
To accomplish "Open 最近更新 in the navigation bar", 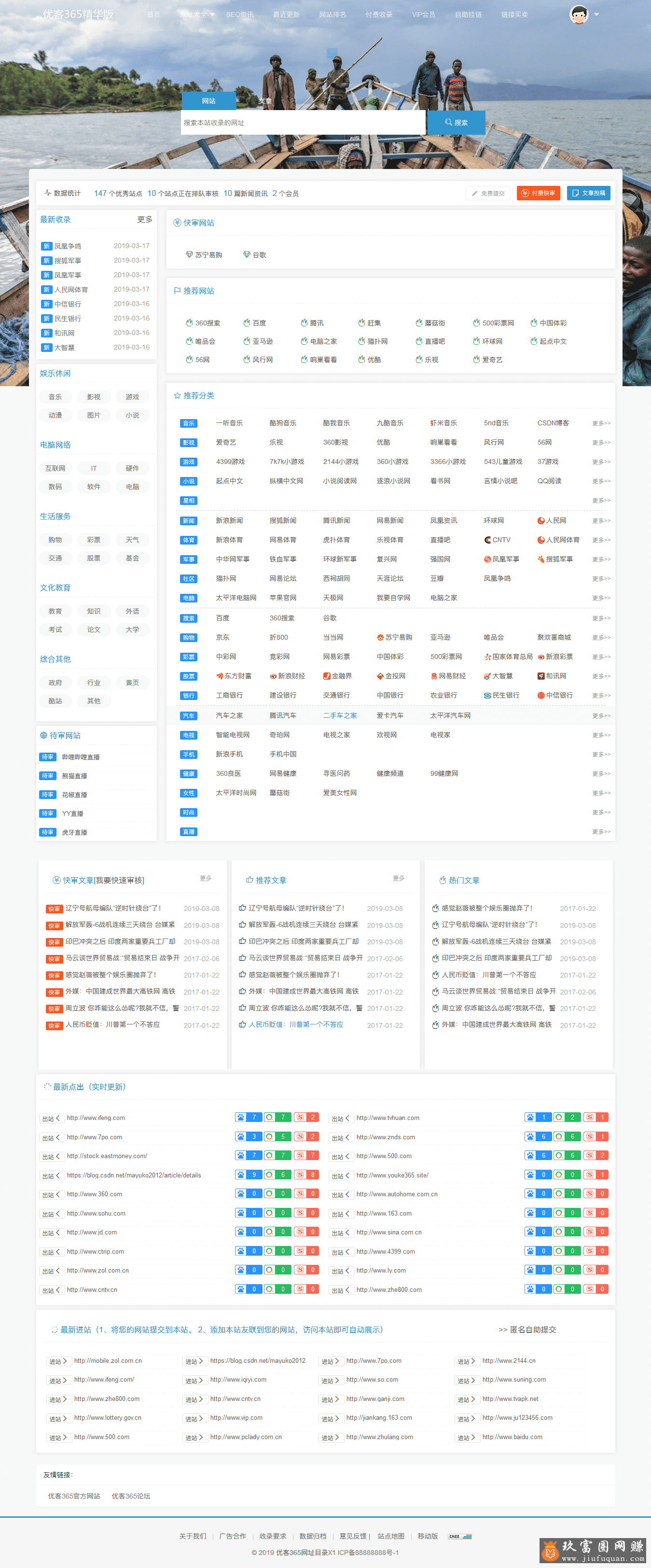I will (286, 14).
